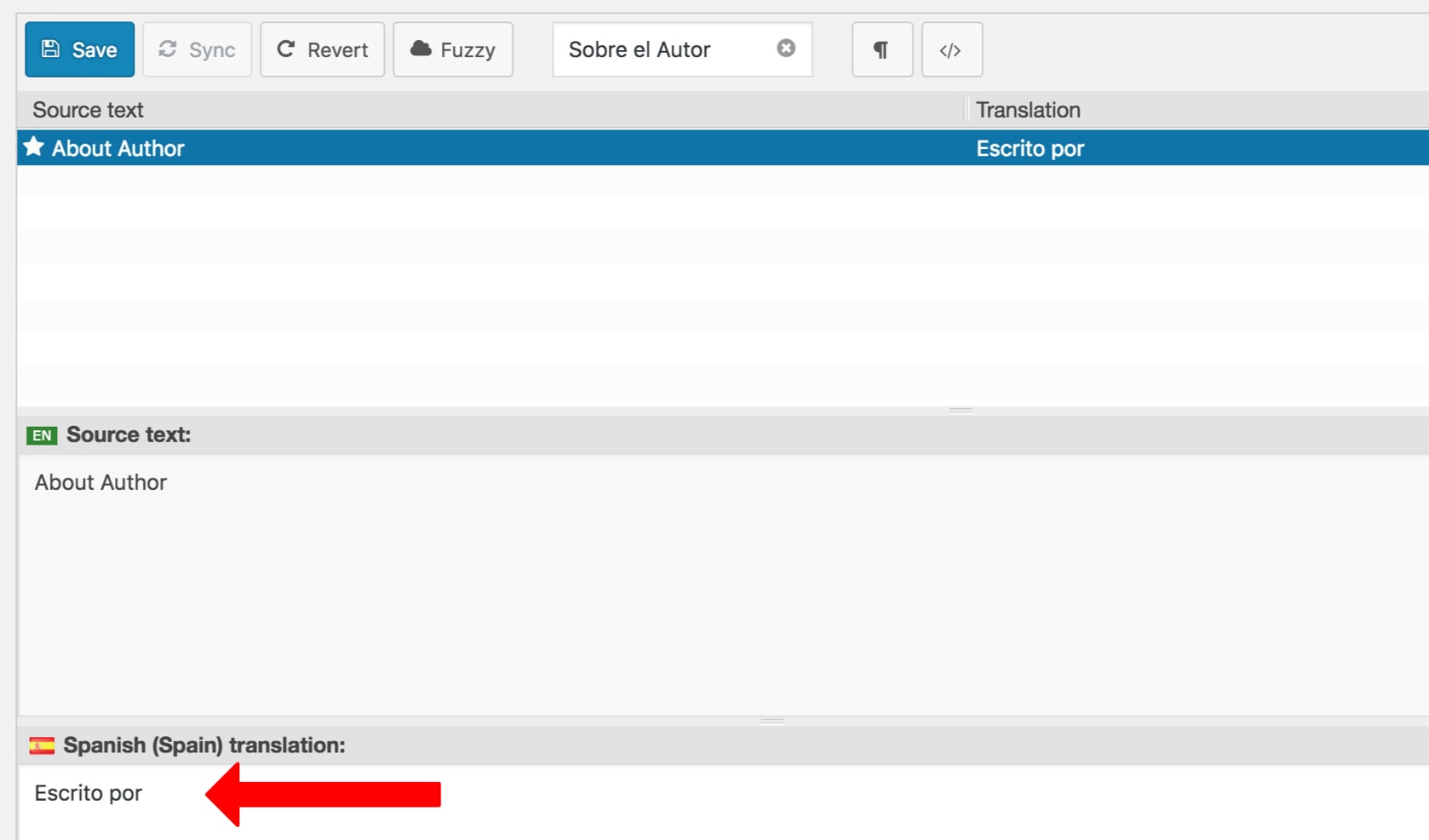Viewport: 1429px width, 840px height.
Task: Toggle invisible characters pilcrow icon
Action: pyautogui.click(x=882, y=50)
